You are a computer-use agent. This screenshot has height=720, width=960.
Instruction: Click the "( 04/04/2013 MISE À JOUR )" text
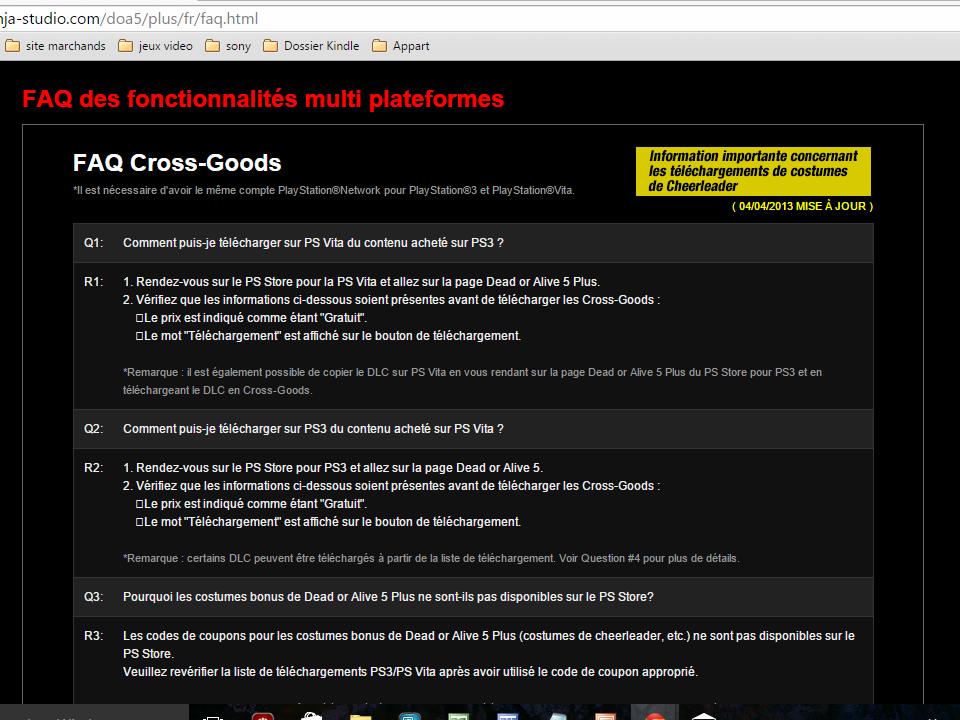tap(802, 206)
